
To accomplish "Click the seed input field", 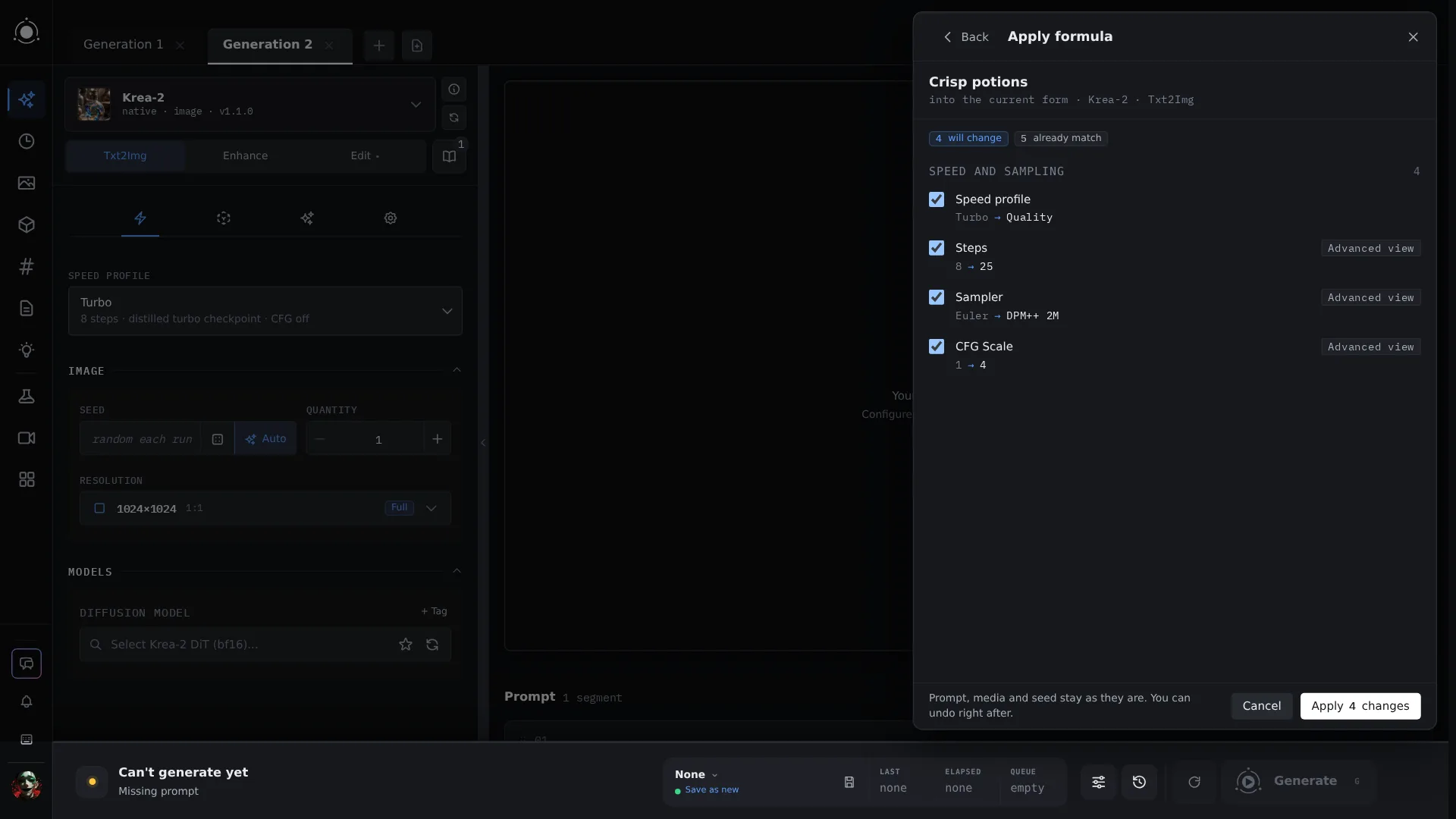I will pyautogui.click(x=141, y=439).
